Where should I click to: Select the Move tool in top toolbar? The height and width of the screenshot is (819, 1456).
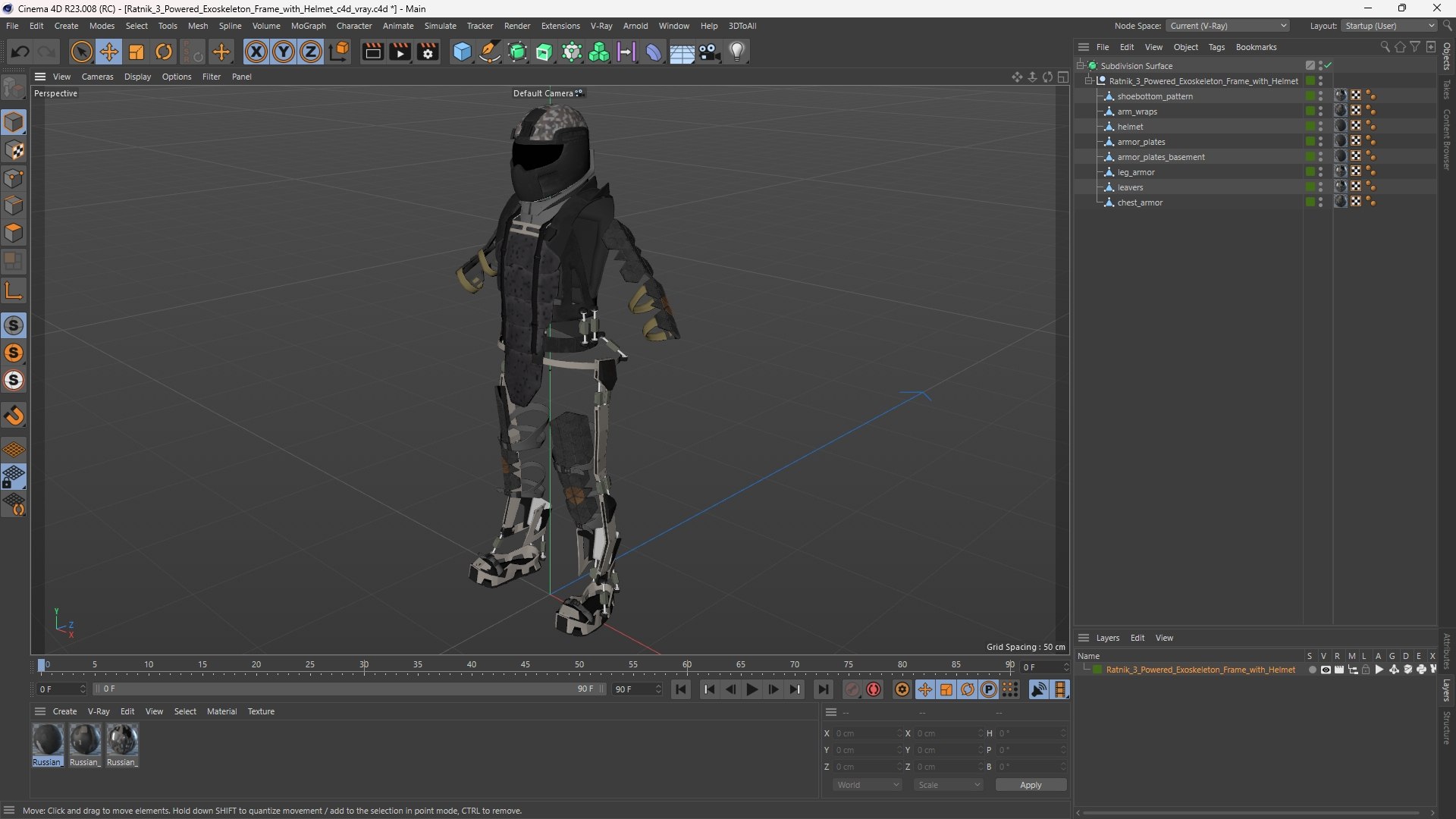(109, 52)
